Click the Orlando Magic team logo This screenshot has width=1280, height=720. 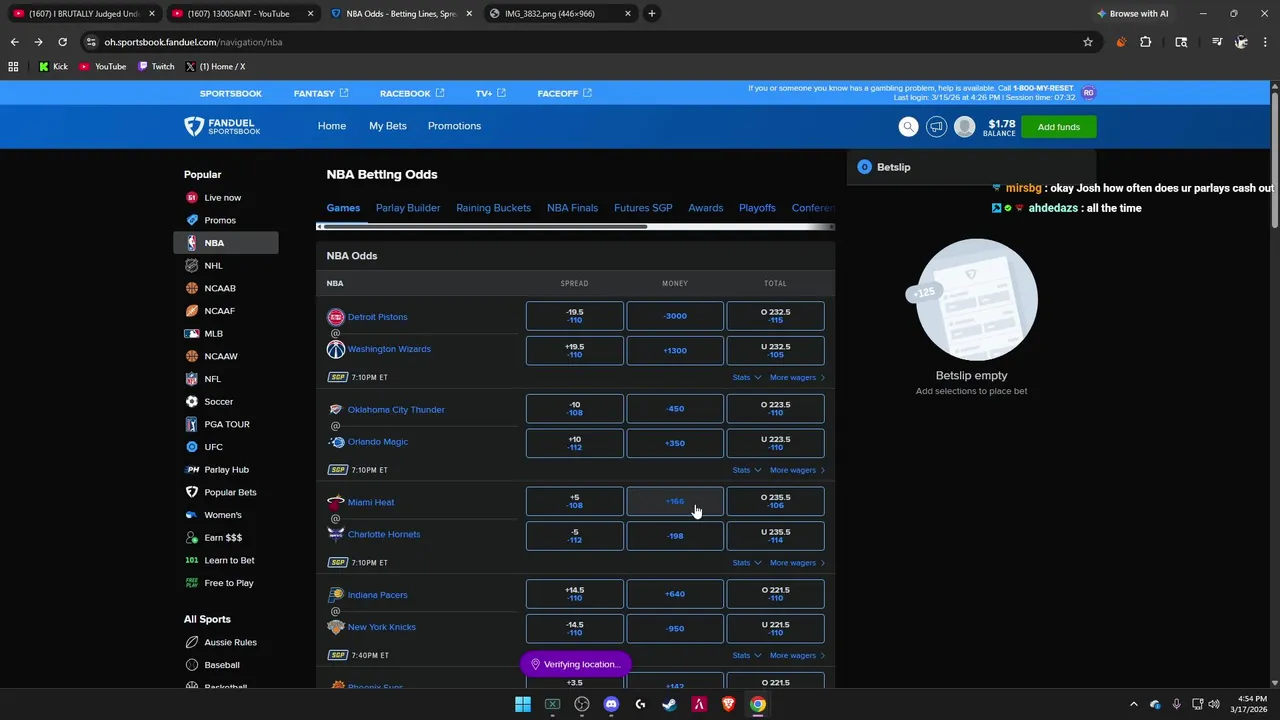click(x=335, y=442)
